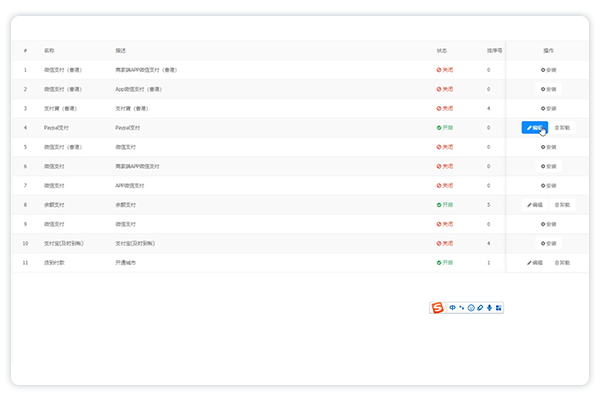600x400 pixels.
Task: Install 支付宝（香港）in row 3
Action: (x=549, y=108)
